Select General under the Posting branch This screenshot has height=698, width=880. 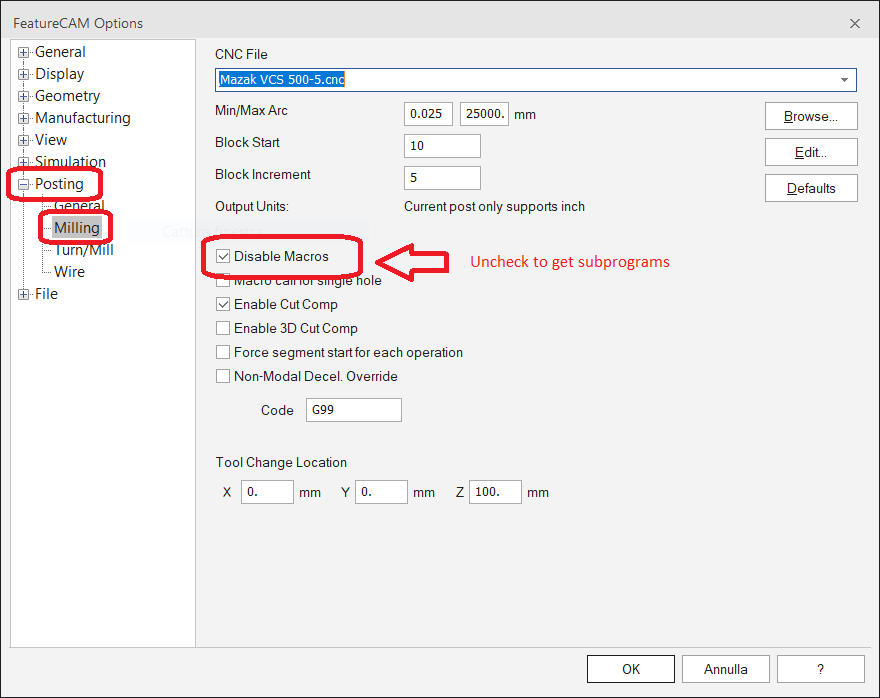click(79, 205)
